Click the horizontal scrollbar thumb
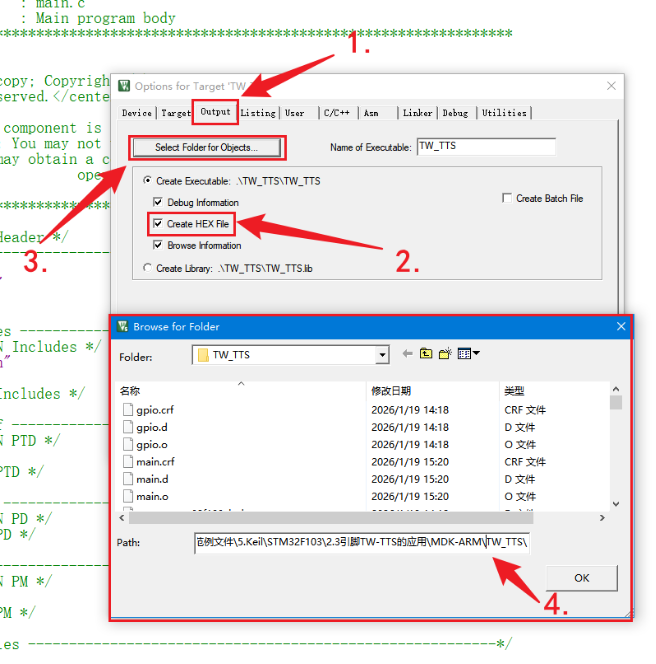 tap(331, 518)
